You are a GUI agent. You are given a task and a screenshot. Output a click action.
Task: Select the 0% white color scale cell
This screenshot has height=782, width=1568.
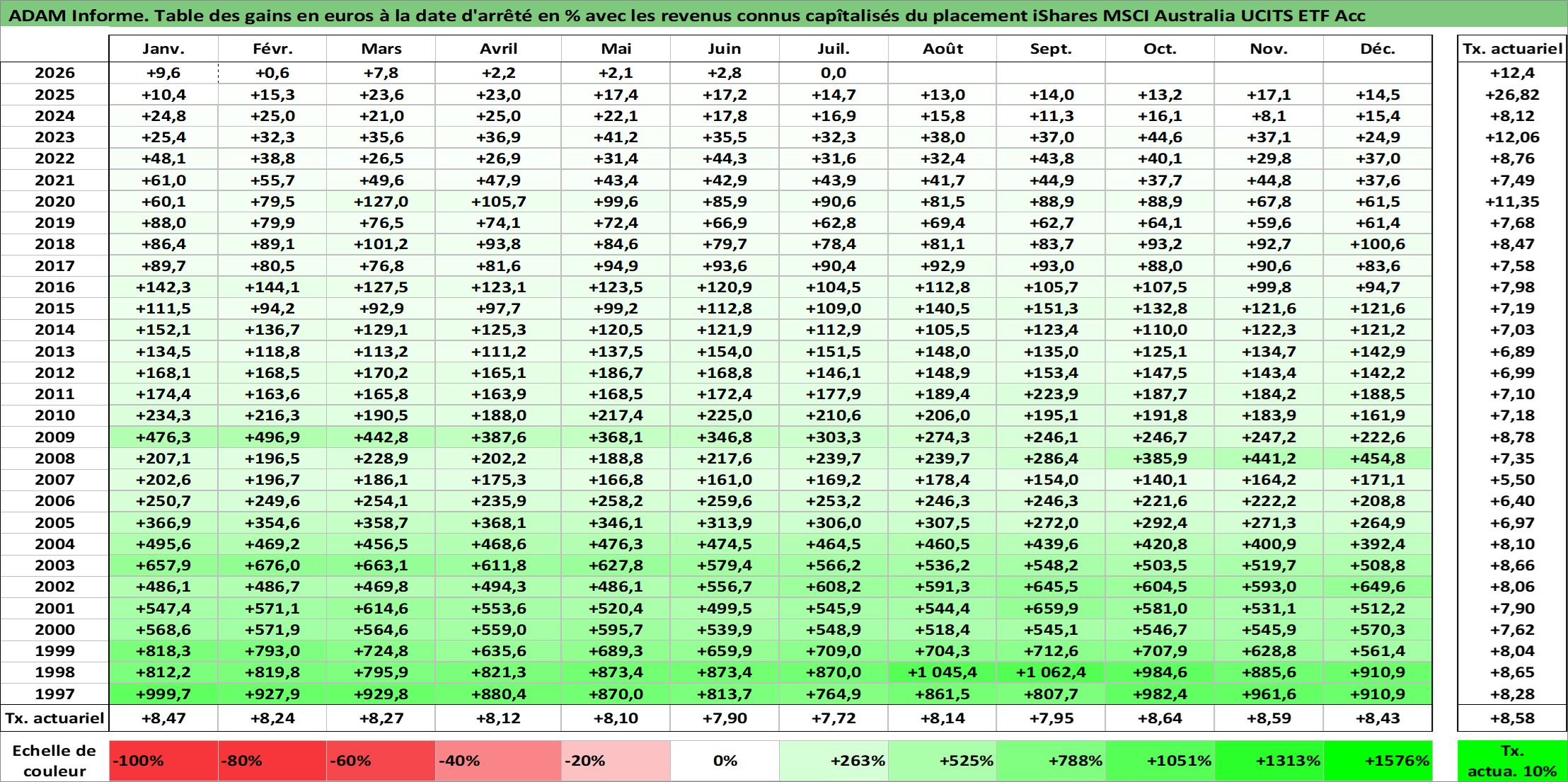(725, 761)
